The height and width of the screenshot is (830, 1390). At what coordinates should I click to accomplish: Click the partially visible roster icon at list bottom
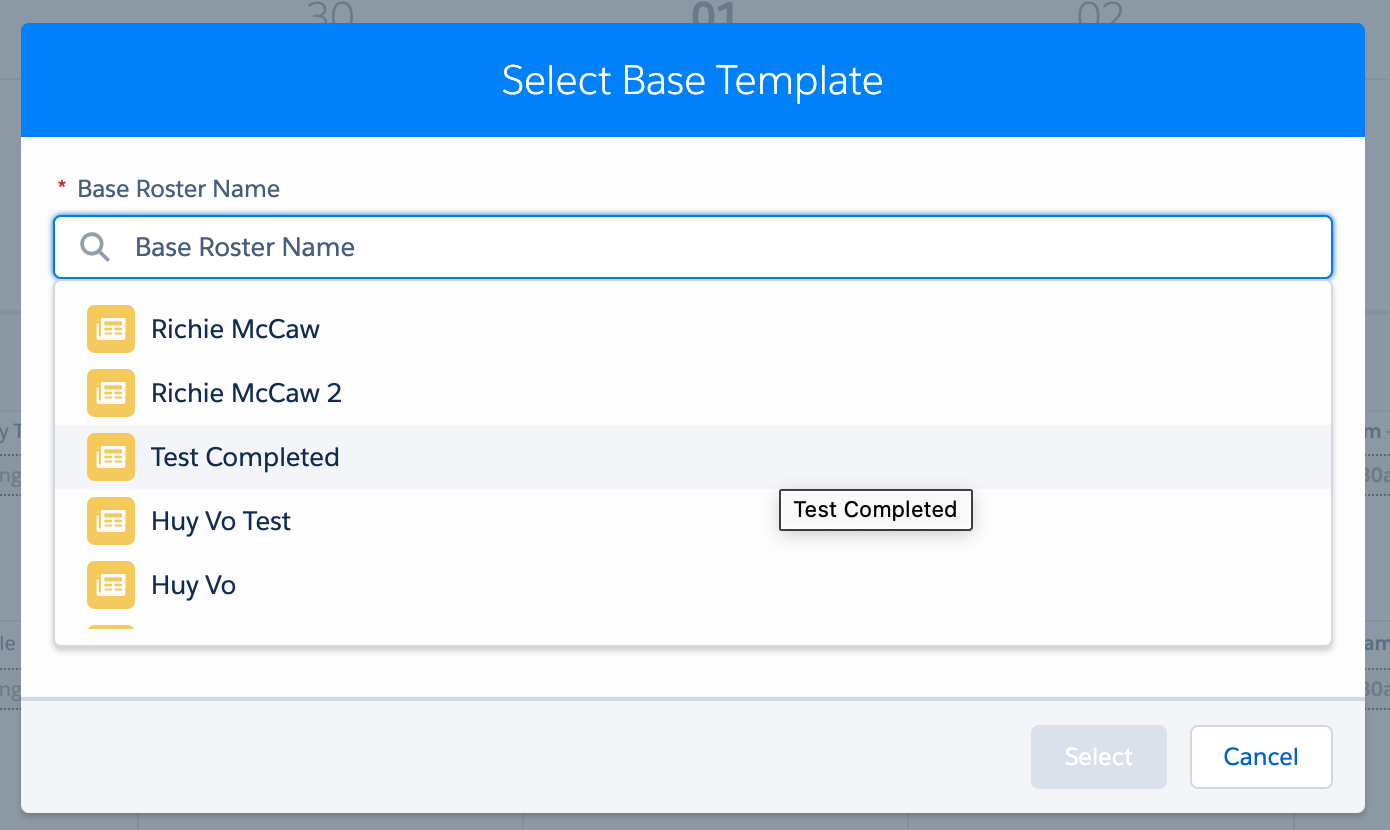click(x=111, y=628)
